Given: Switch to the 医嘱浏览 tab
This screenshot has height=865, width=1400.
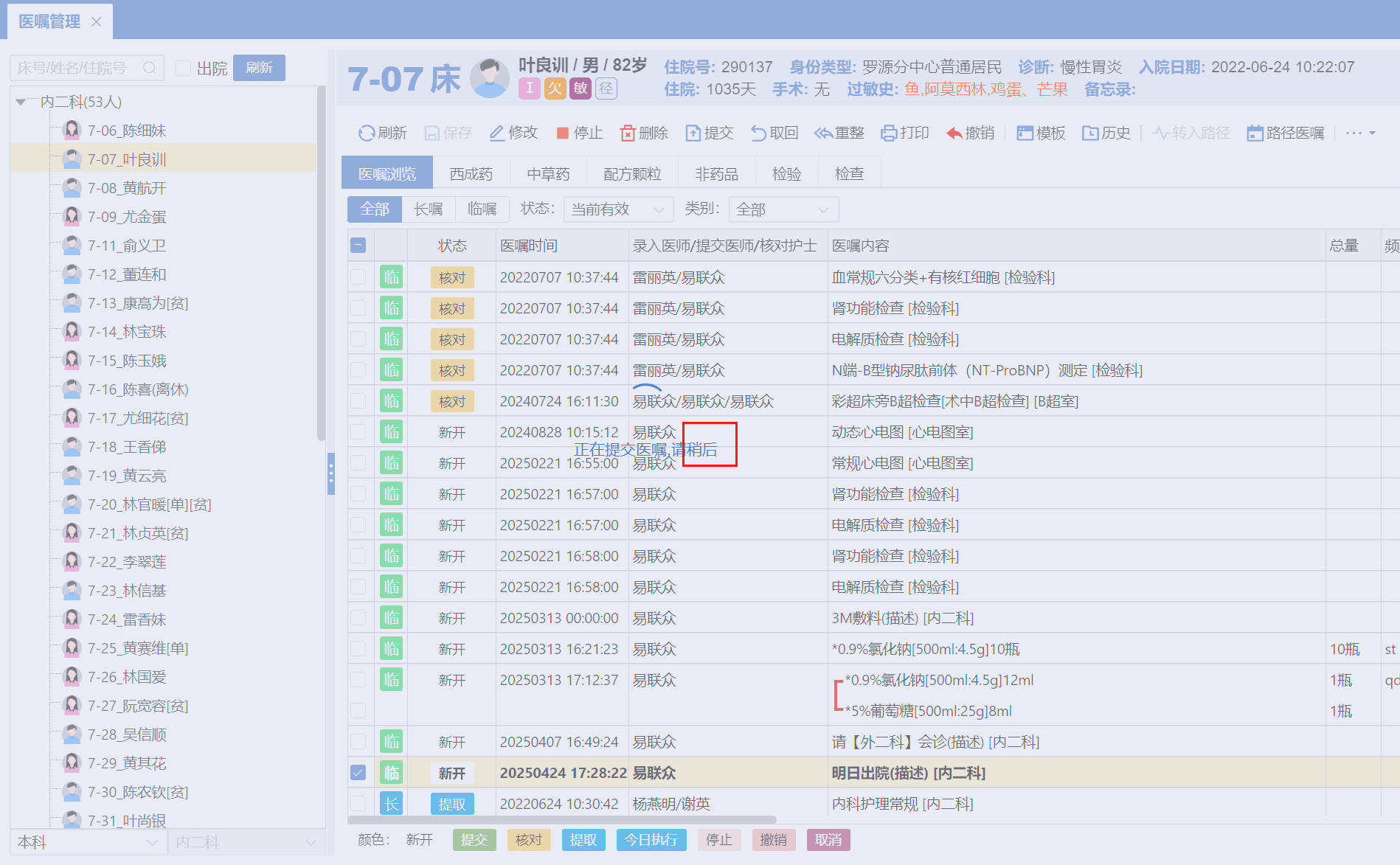Looking at the screenshot, I should [387, 174].
